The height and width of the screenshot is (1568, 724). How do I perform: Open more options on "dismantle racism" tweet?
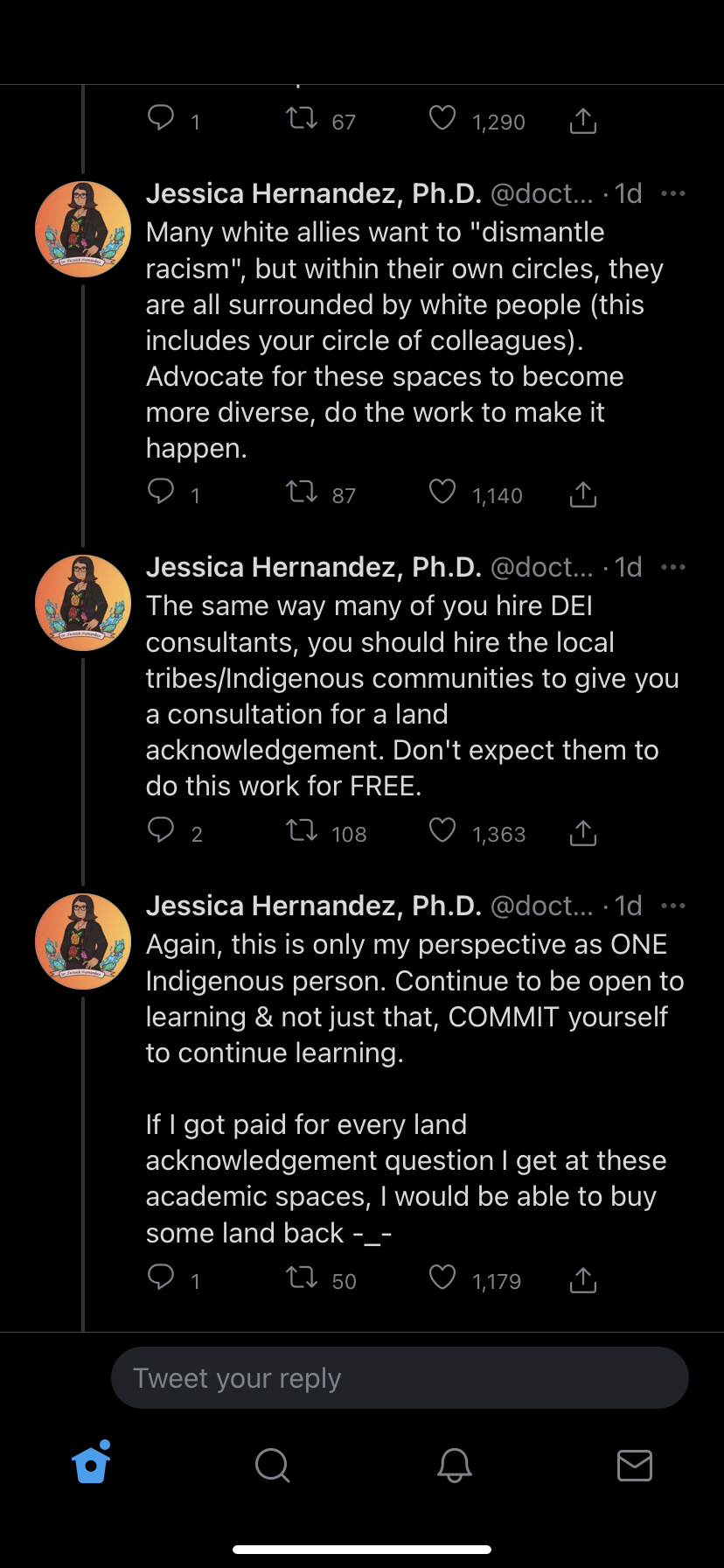click(x=673, y=194)
